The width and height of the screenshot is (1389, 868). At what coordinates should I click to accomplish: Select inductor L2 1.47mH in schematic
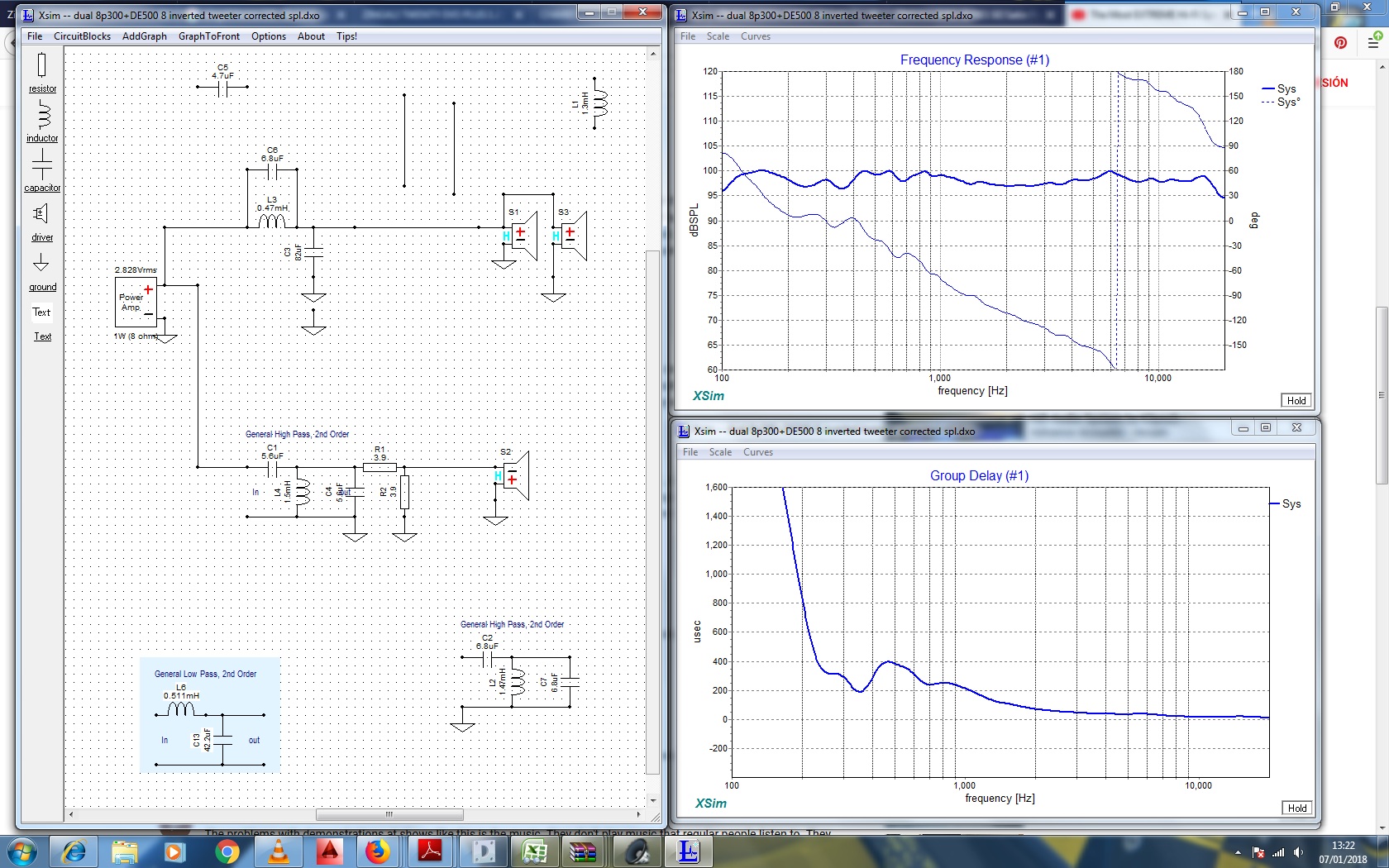[513, 682]
